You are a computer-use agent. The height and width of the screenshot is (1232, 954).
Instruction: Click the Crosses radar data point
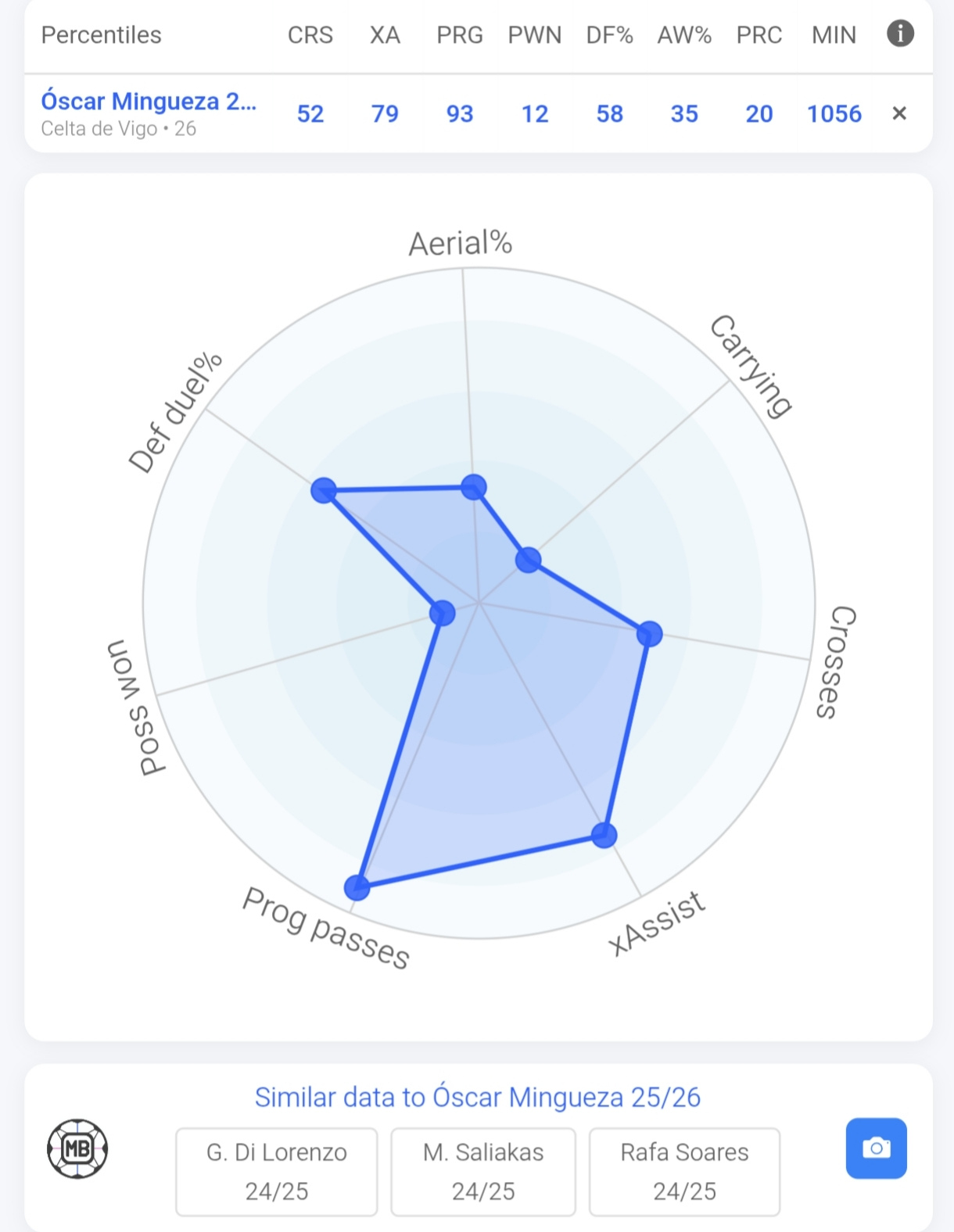click(649, 634)
